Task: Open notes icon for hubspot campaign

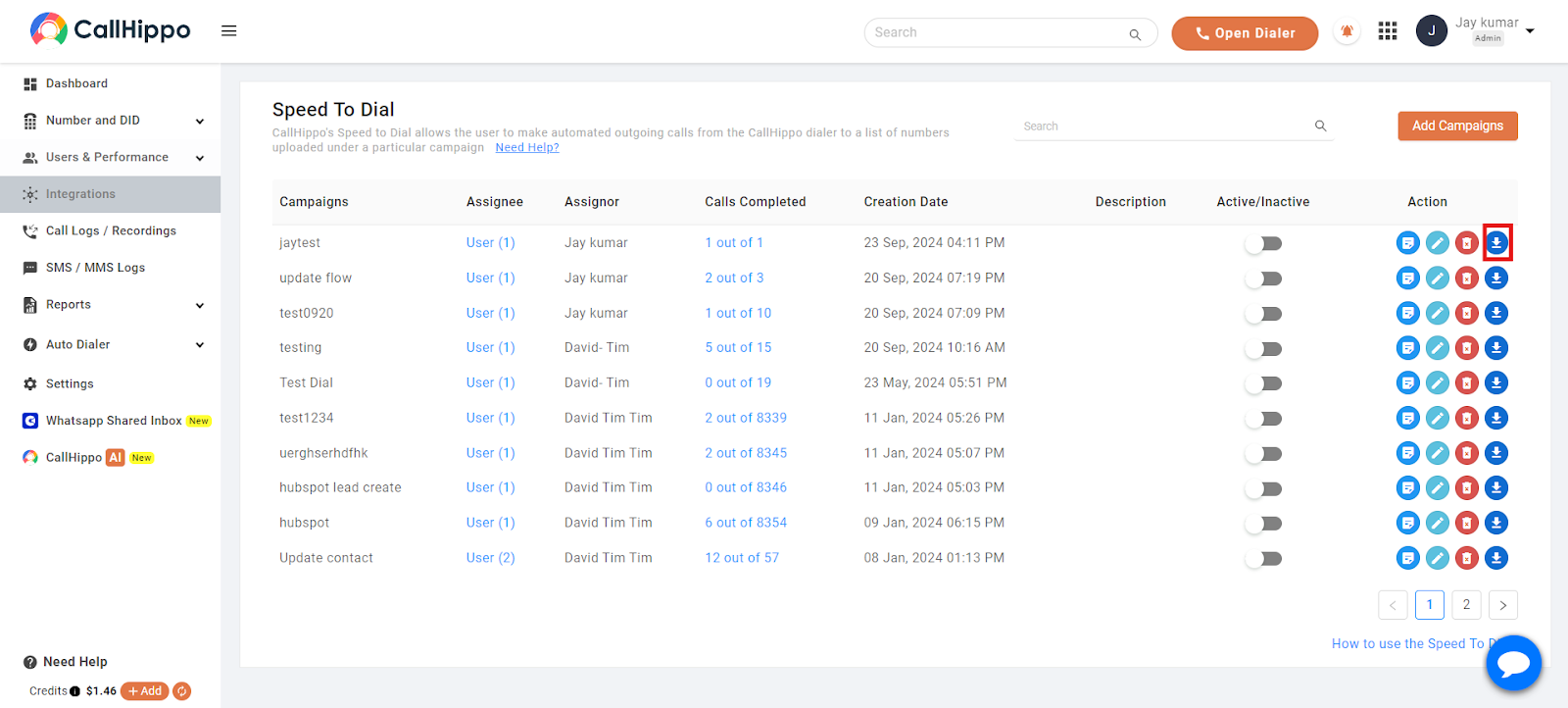Action: [1408, 523]
